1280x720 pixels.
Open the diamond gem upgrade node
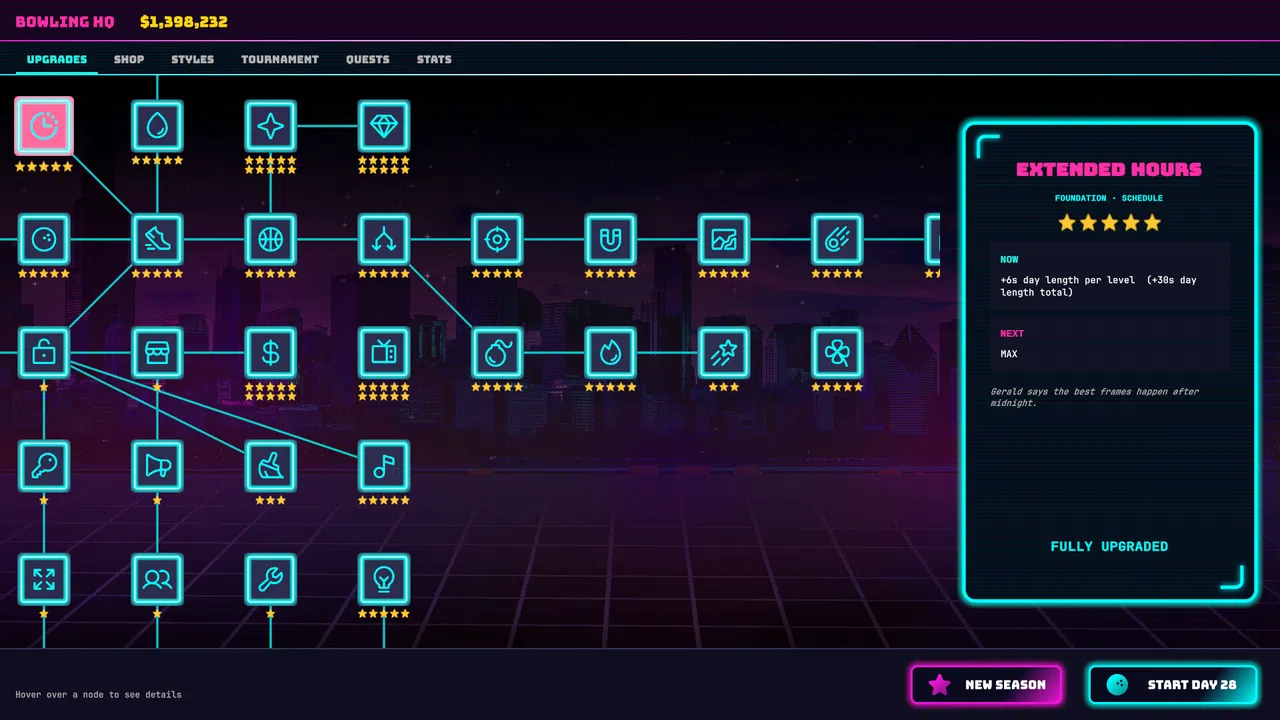[384, 126]
